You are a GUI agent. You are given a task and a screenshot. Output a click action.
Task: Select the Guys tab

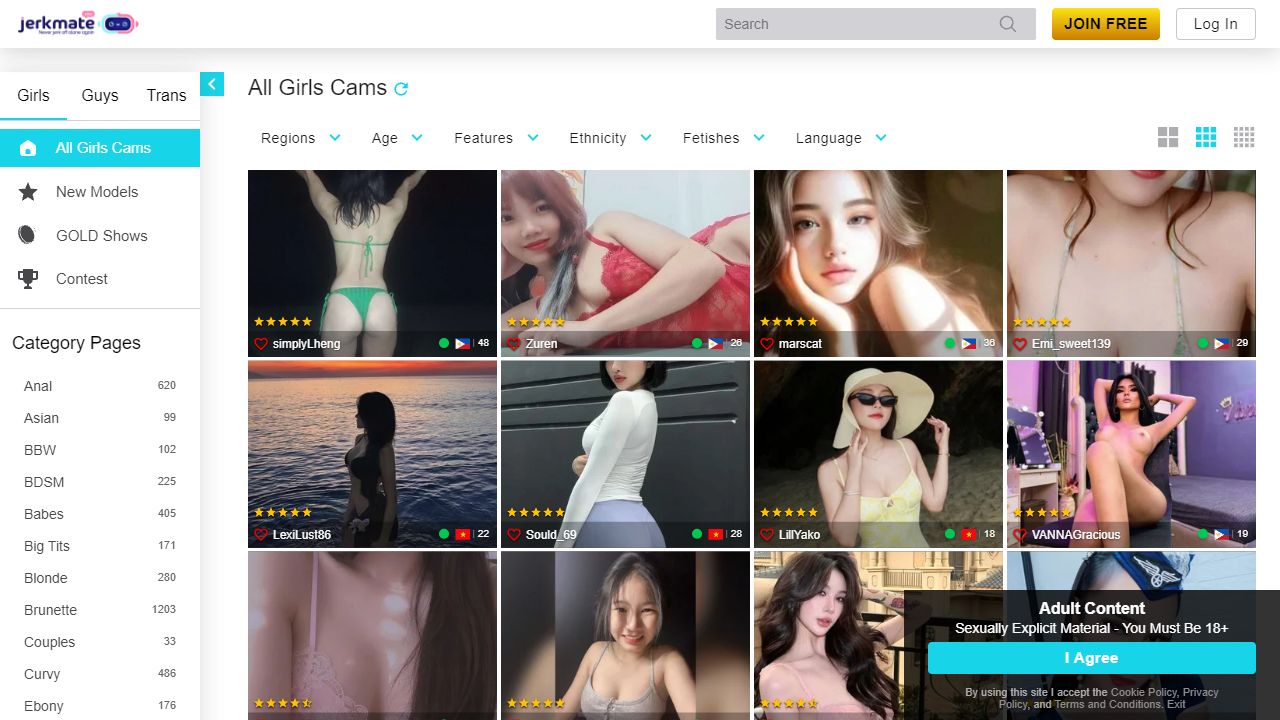[x=100, y=96]
